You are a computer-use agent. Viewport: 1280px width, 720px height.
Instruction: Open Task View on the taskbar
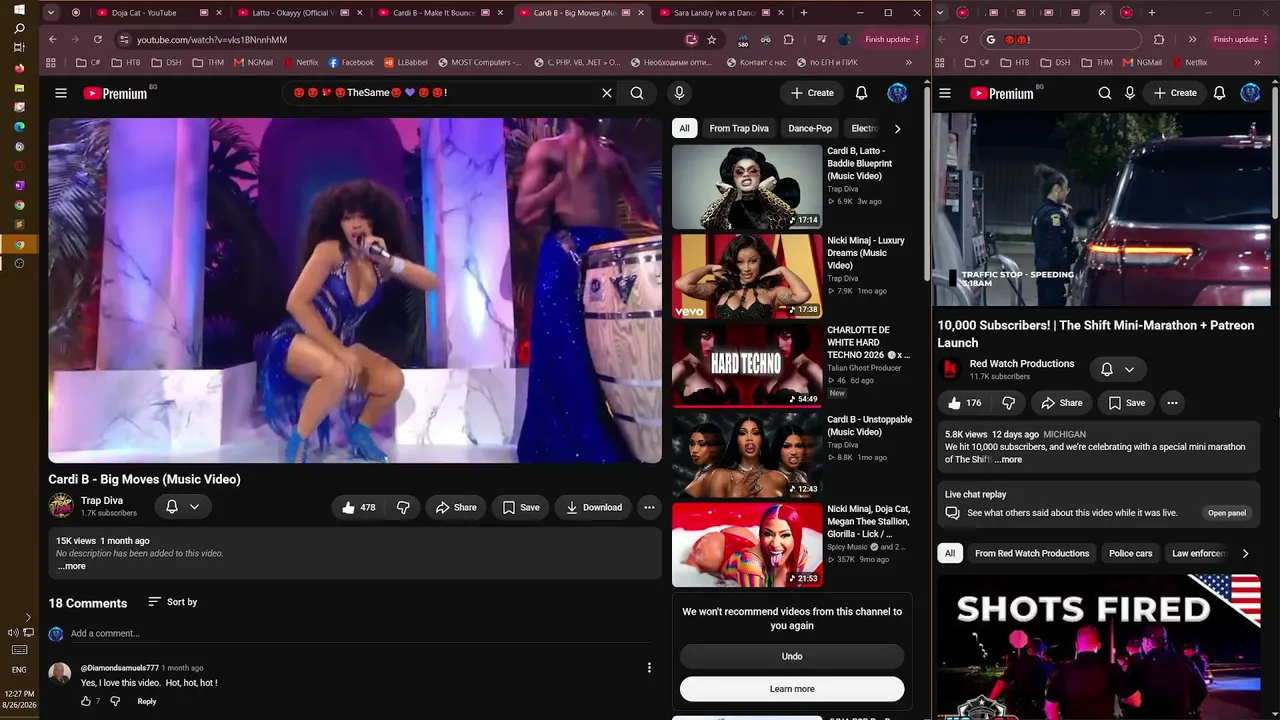tap(19, 49)
